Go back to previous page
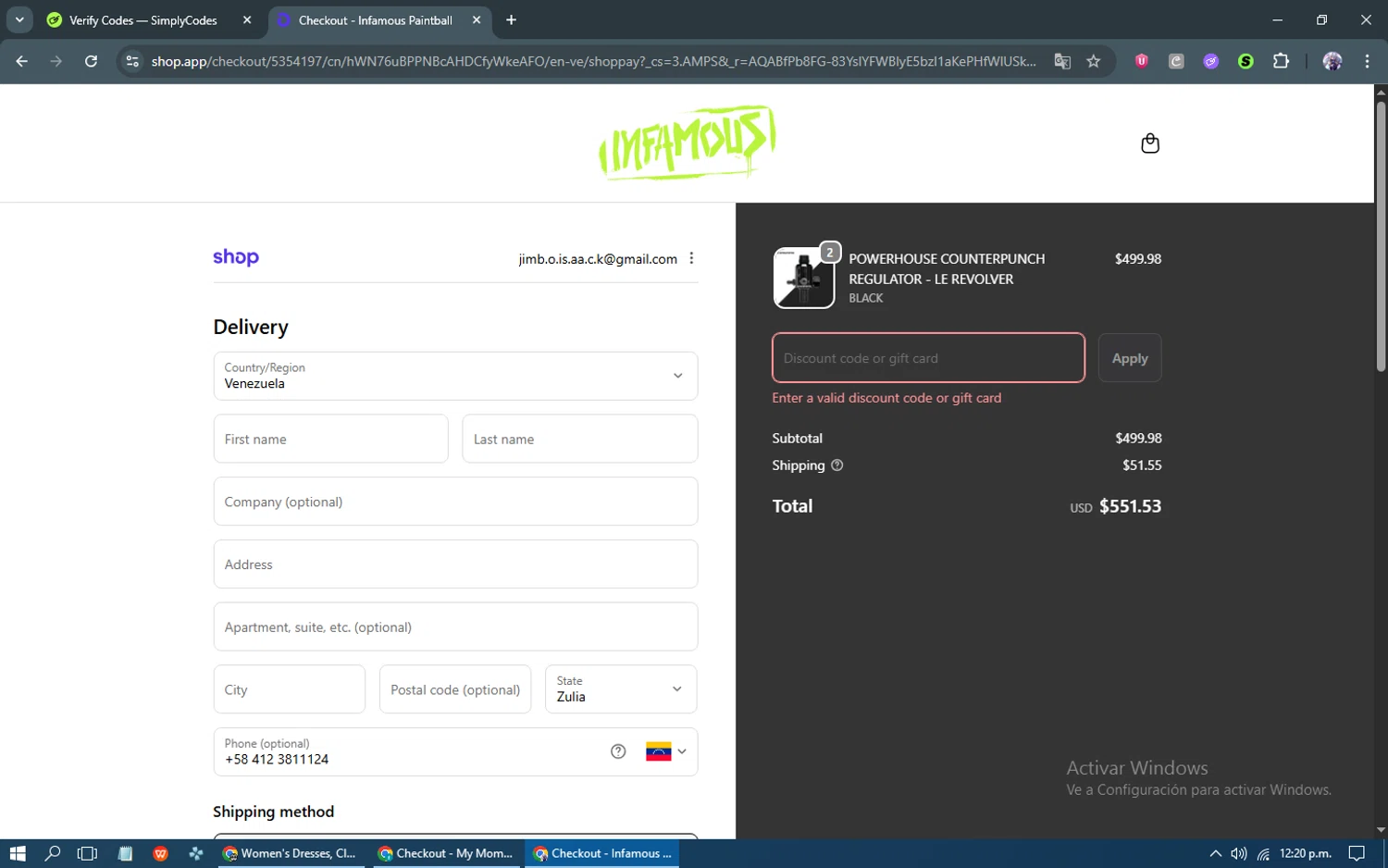Screen dimensions: 1388x868 (22, 61)
